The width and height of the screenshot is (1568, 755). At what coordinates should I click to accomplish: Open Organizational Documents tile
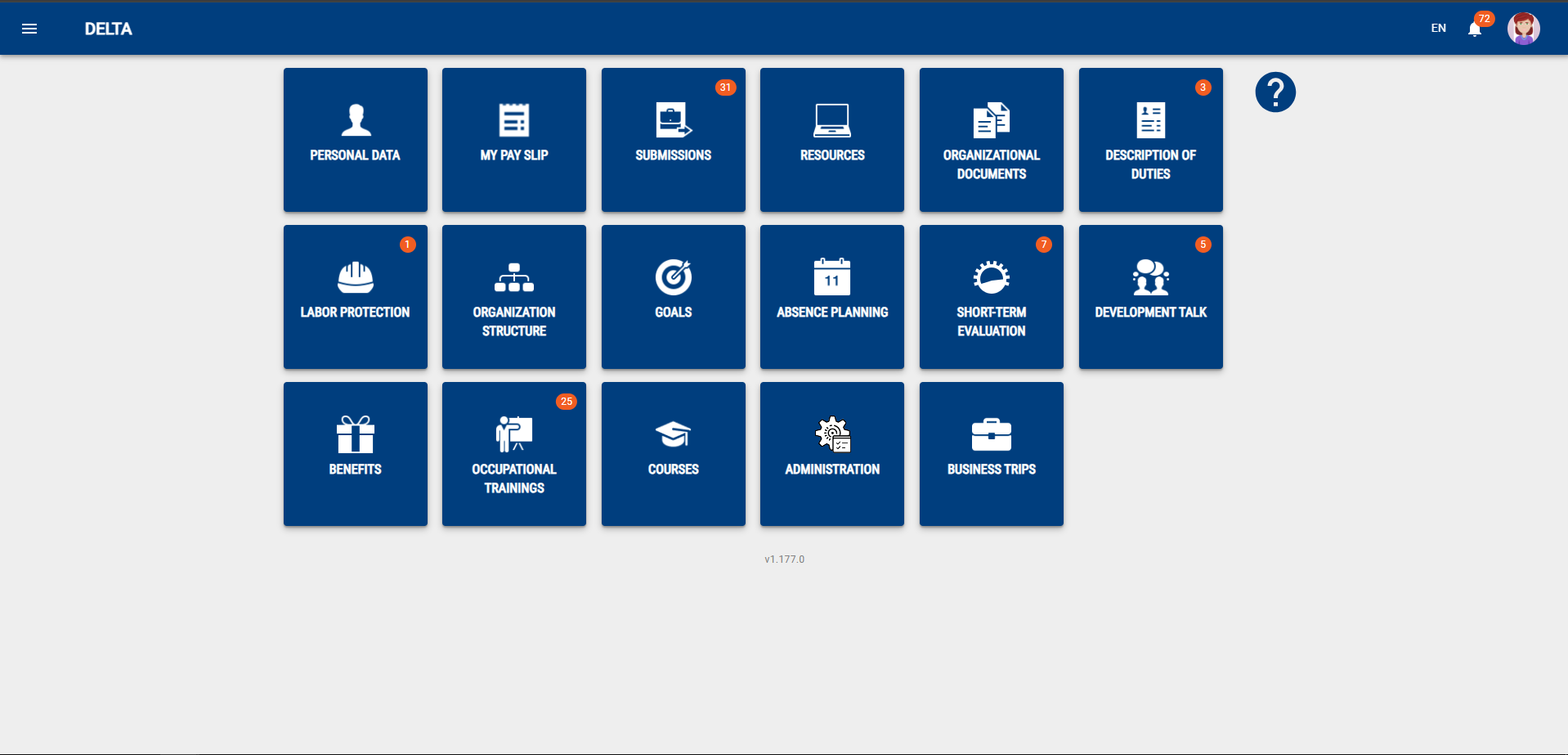pos(992,140)
